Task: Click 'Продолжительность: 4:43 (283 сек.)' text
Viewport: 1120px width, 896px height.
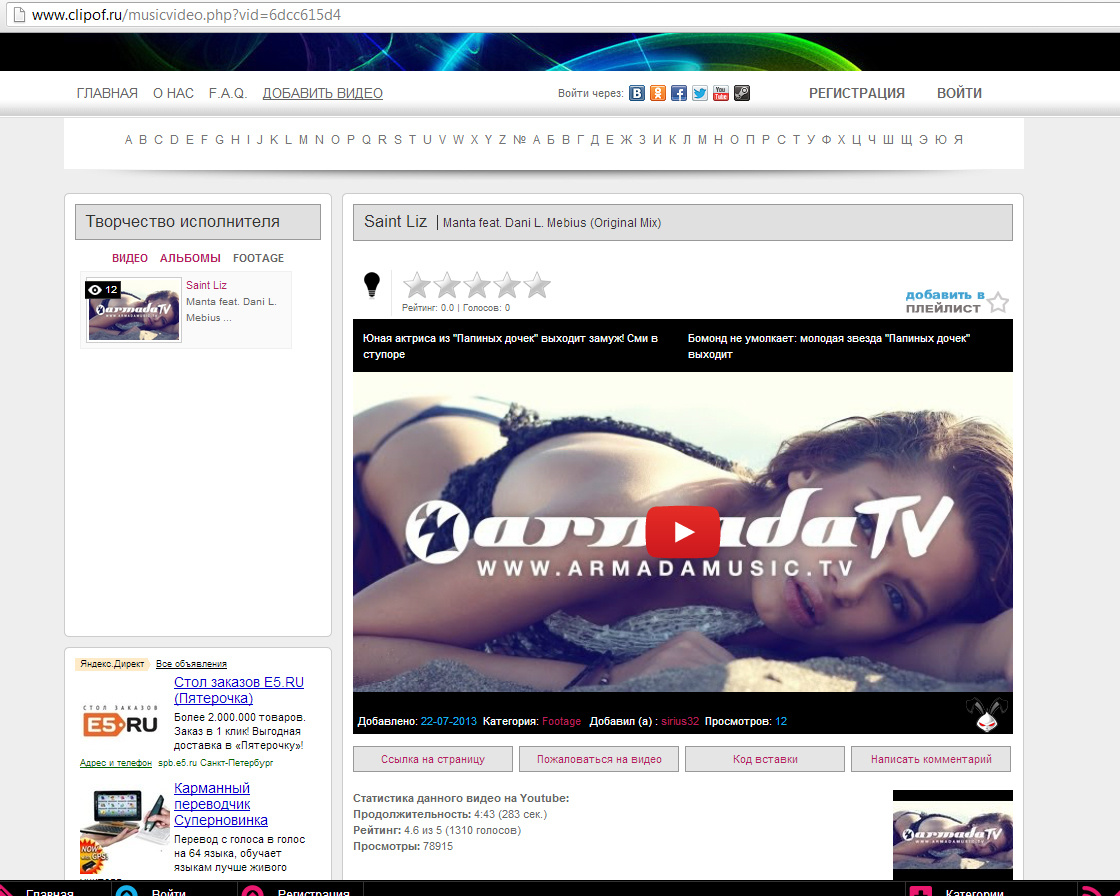Action: point(450,815)
